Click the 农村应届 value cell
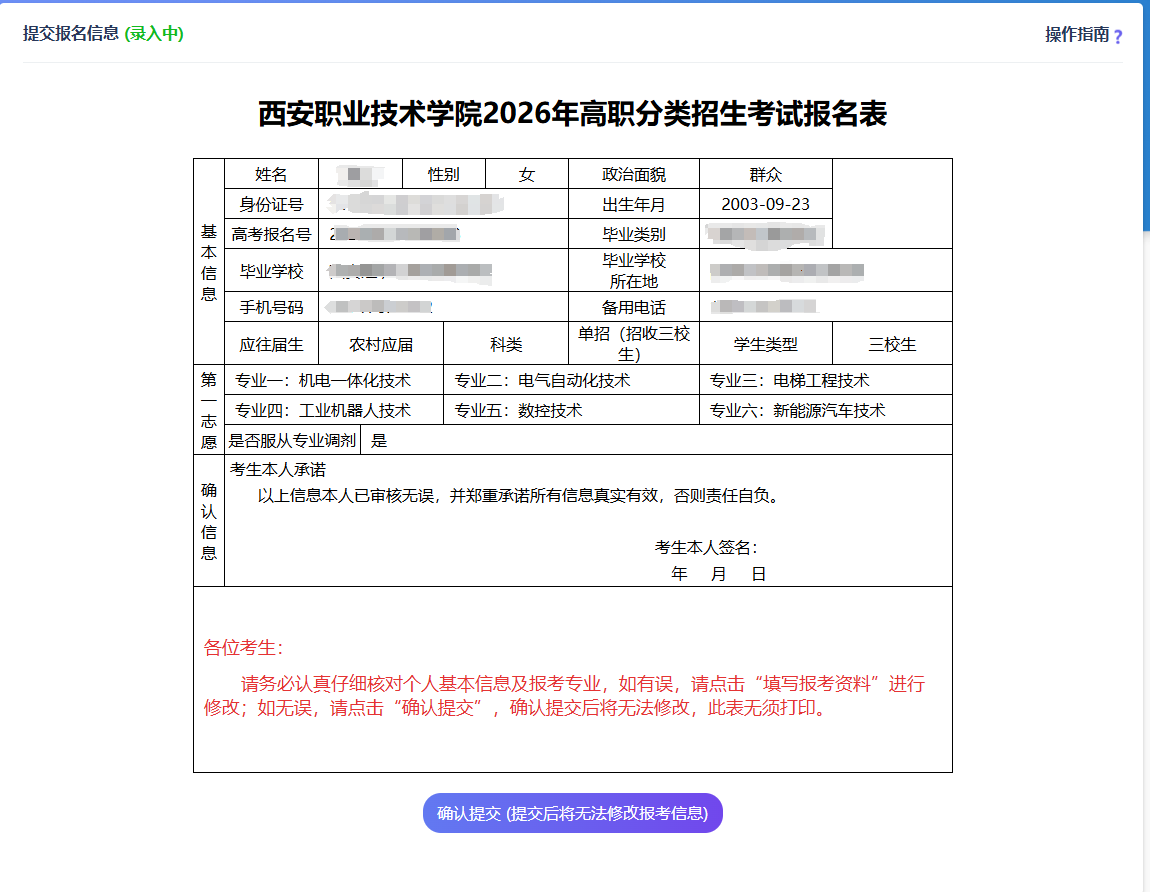Screen dimensions: 1150x892 coord(380,344)
